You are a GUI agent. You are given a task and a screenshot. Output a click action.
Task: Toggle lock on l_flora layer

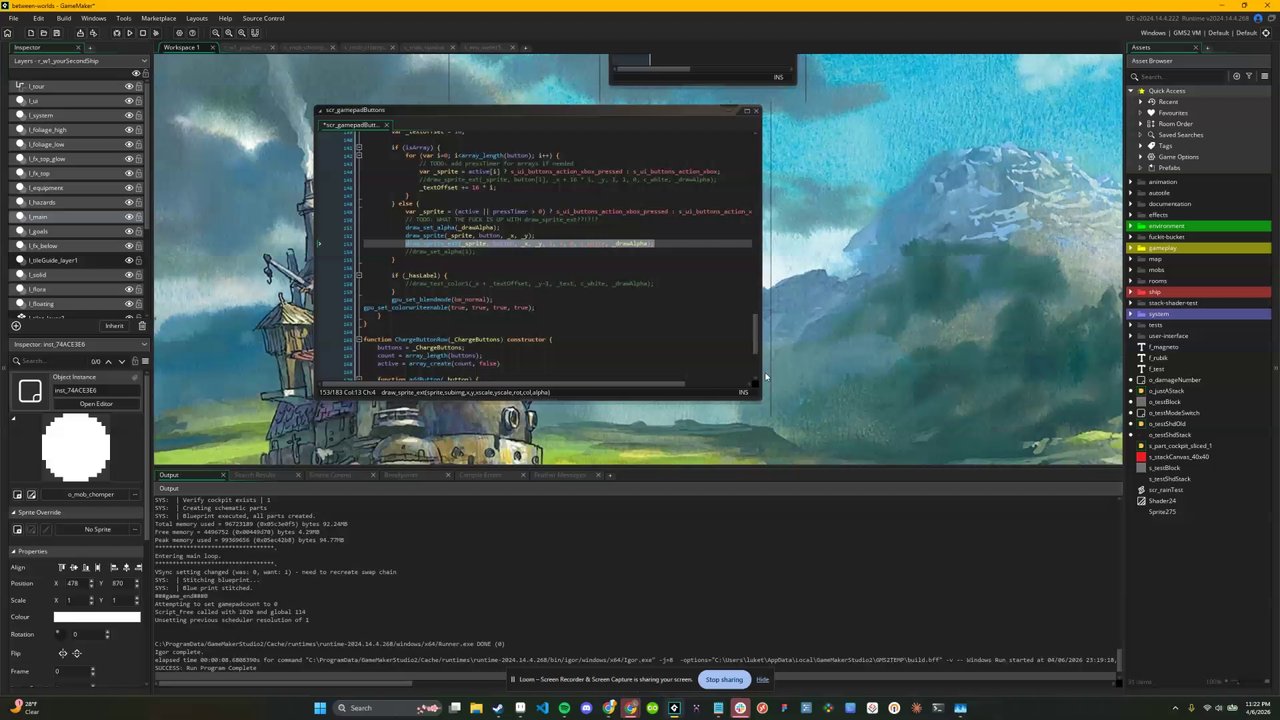pos(138,289)
